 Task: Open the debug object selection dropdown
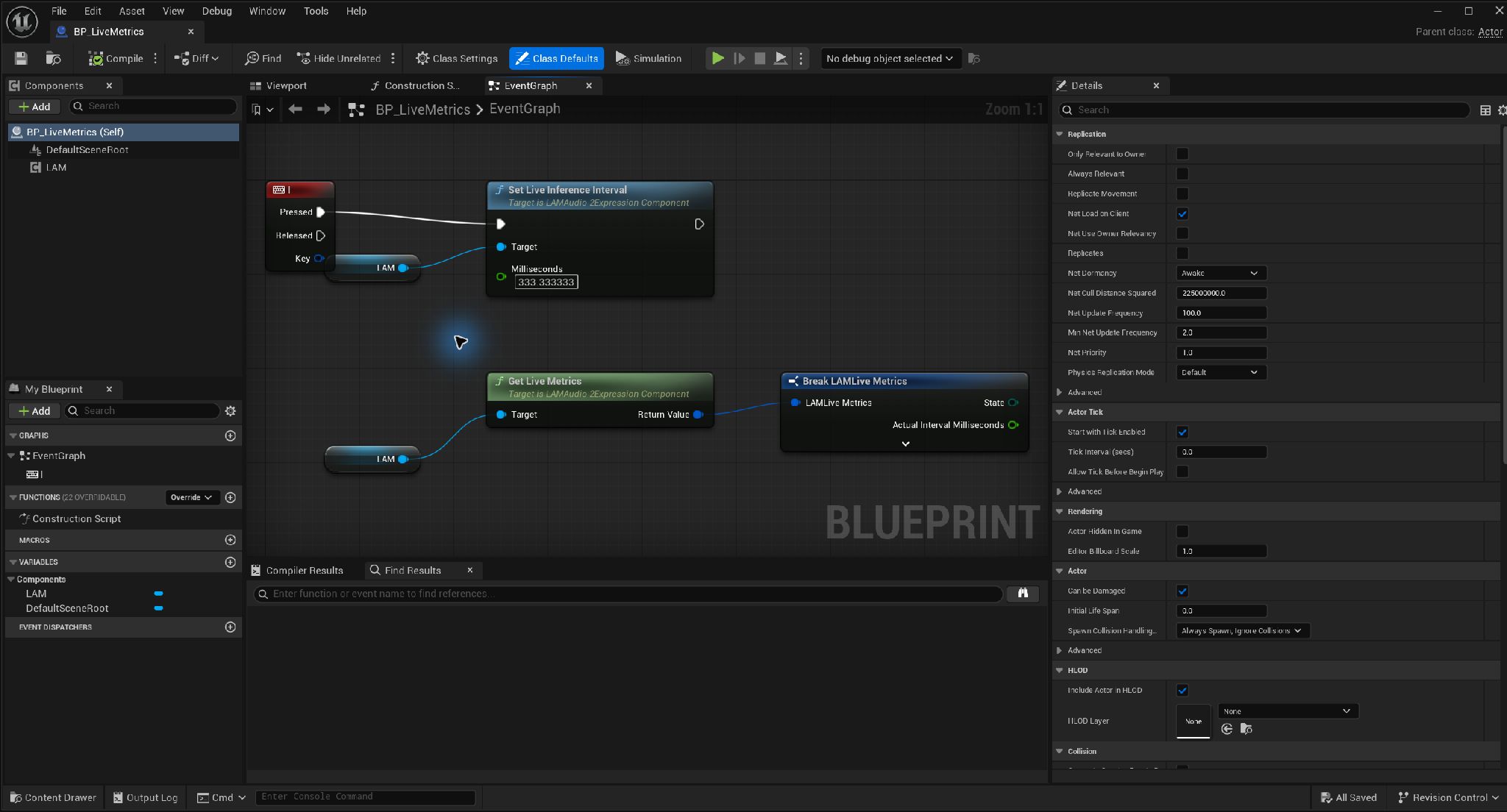pyautogui.click(x=890, y=58)
